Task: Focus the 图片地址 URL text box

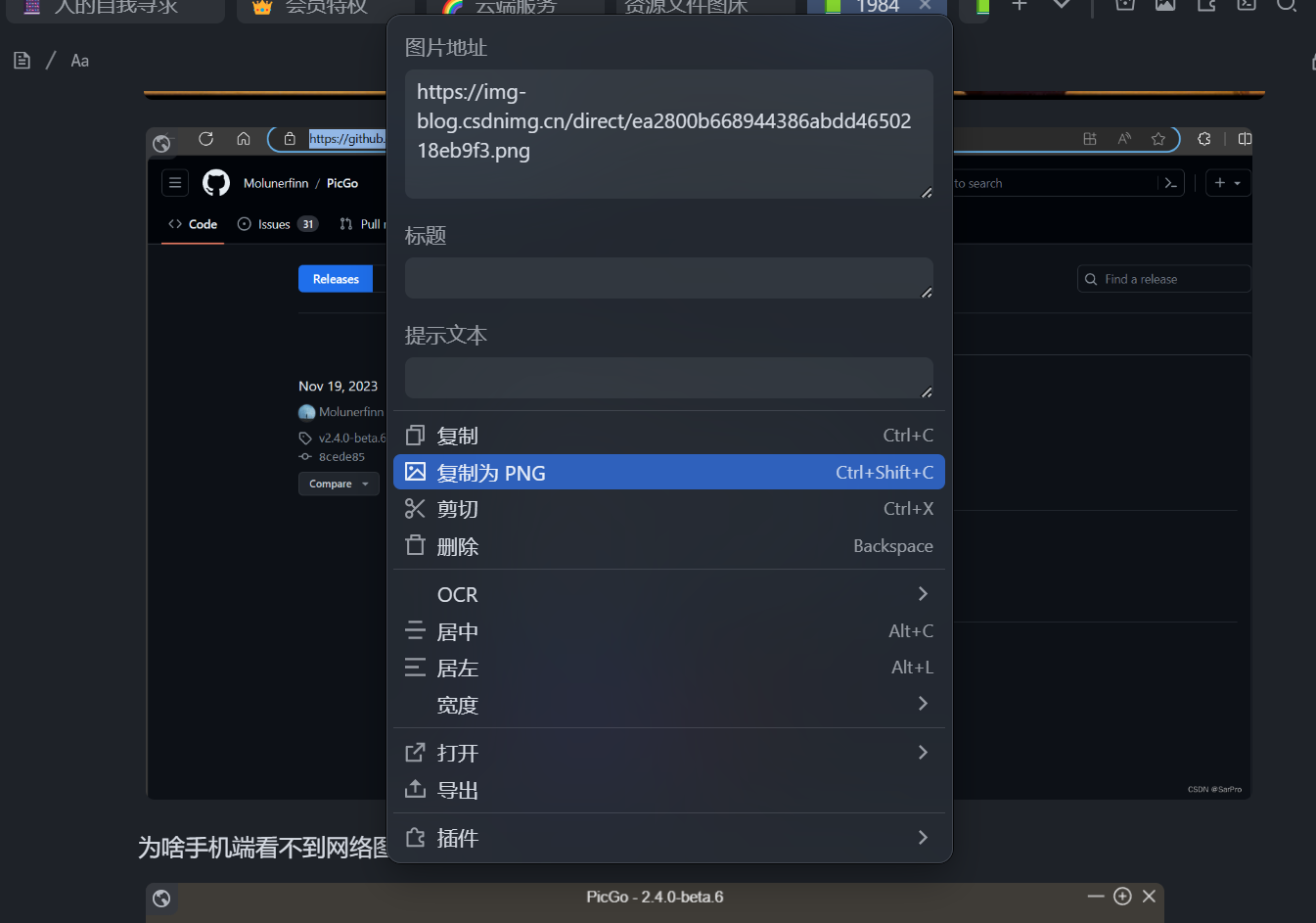Action: pos(668,134)
